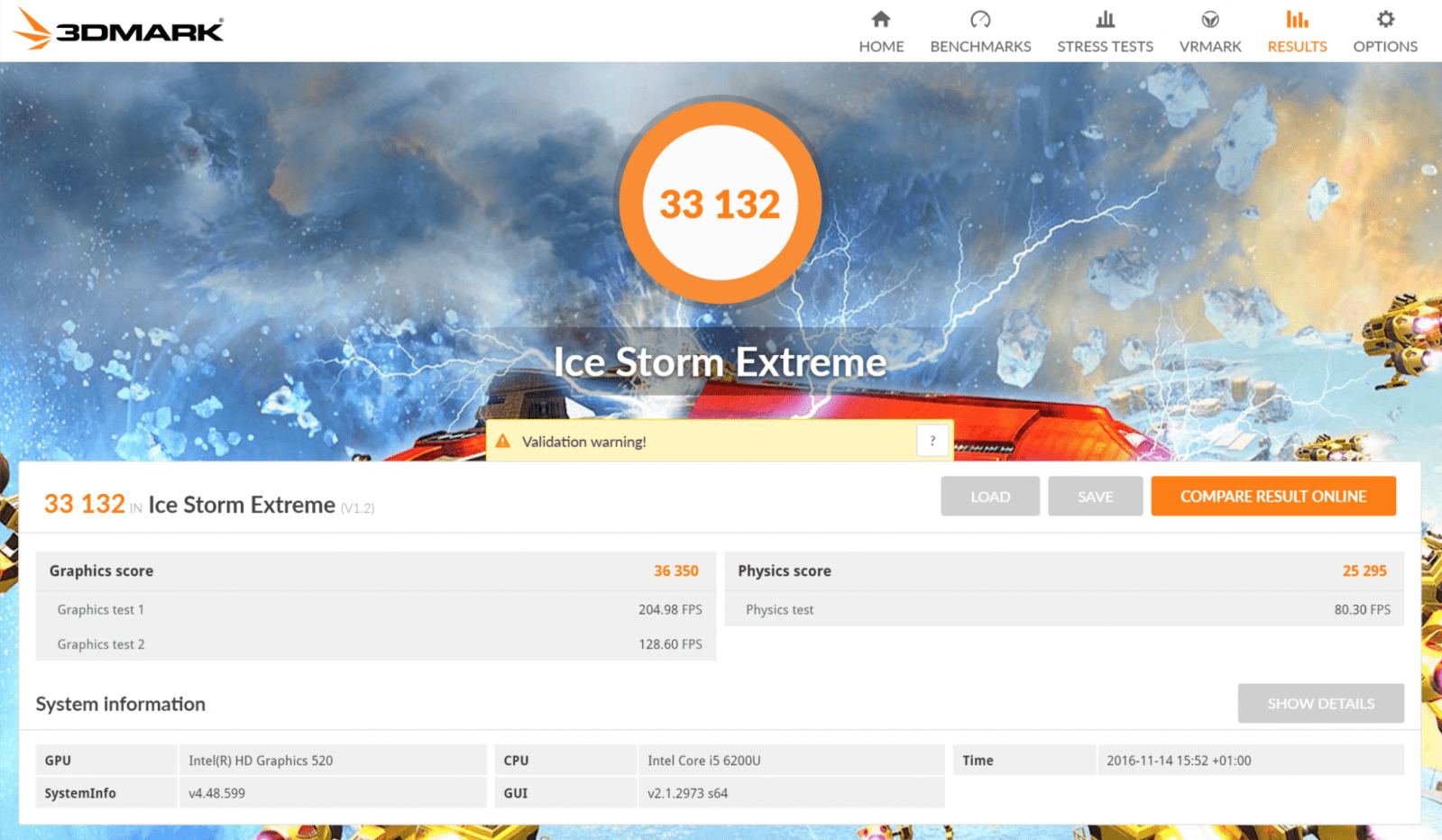Viewport: 1442px width, 840px height.
Task: Click the Intel Core i5 6200U value
Action: tap(704, 761)
